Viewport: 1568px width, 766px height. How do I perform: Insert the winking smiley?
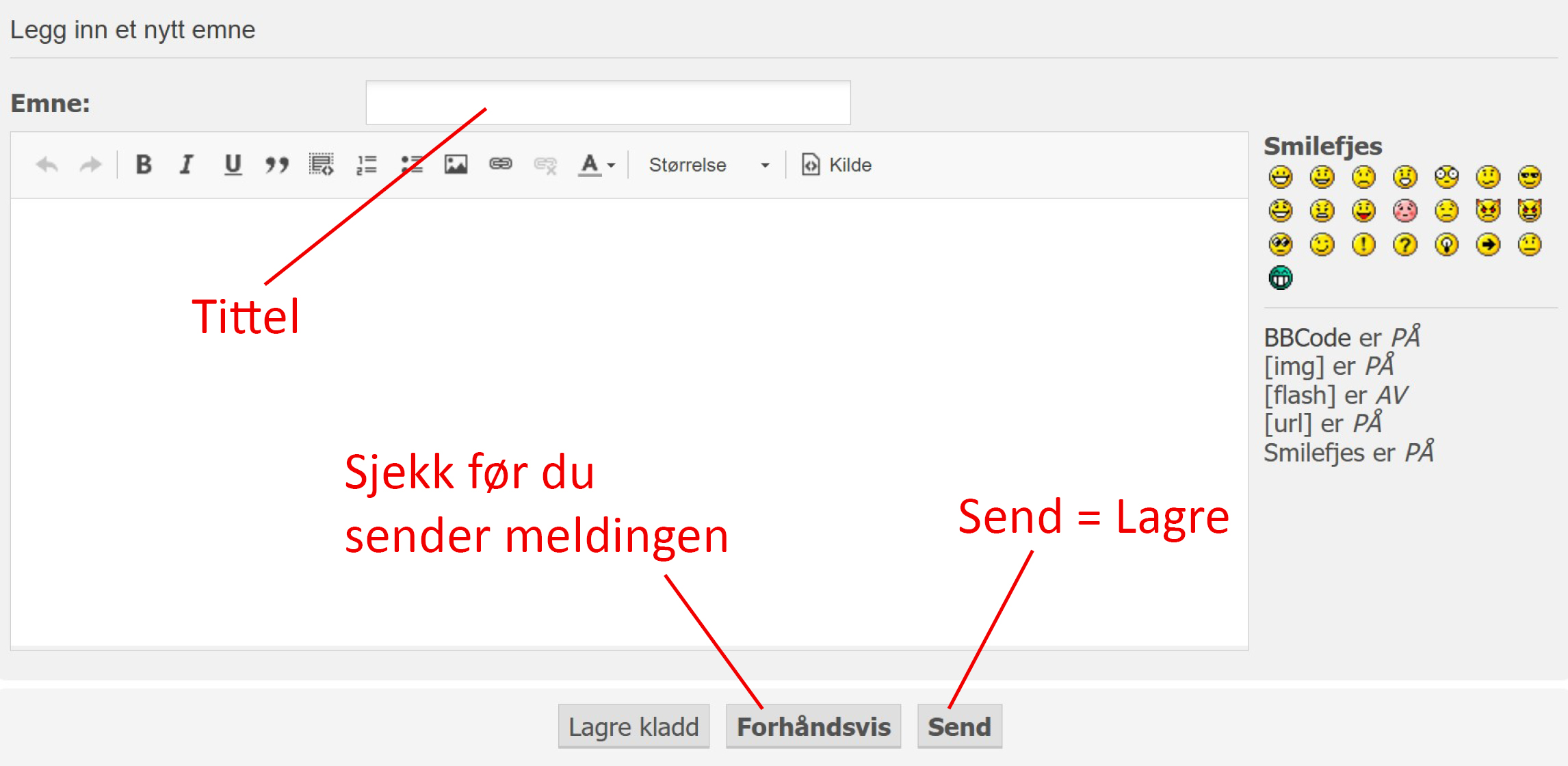pyautogui.click(x=1322, y=245)
